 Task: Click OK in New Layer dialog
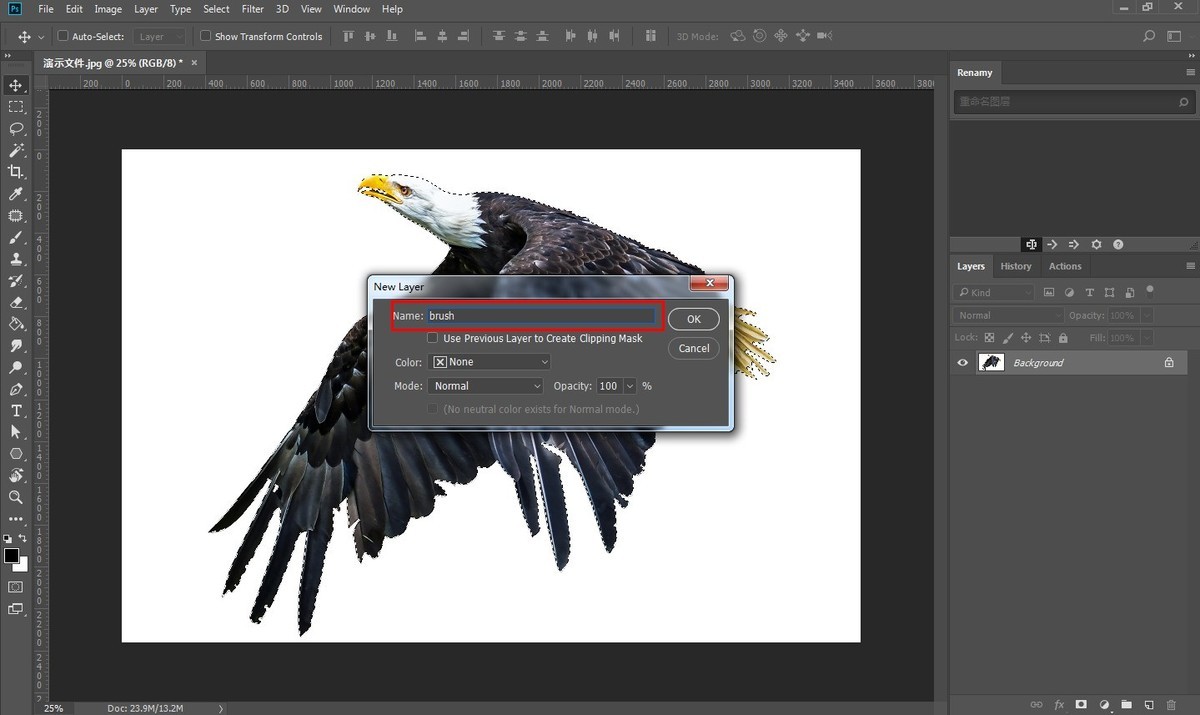[693, 319]
